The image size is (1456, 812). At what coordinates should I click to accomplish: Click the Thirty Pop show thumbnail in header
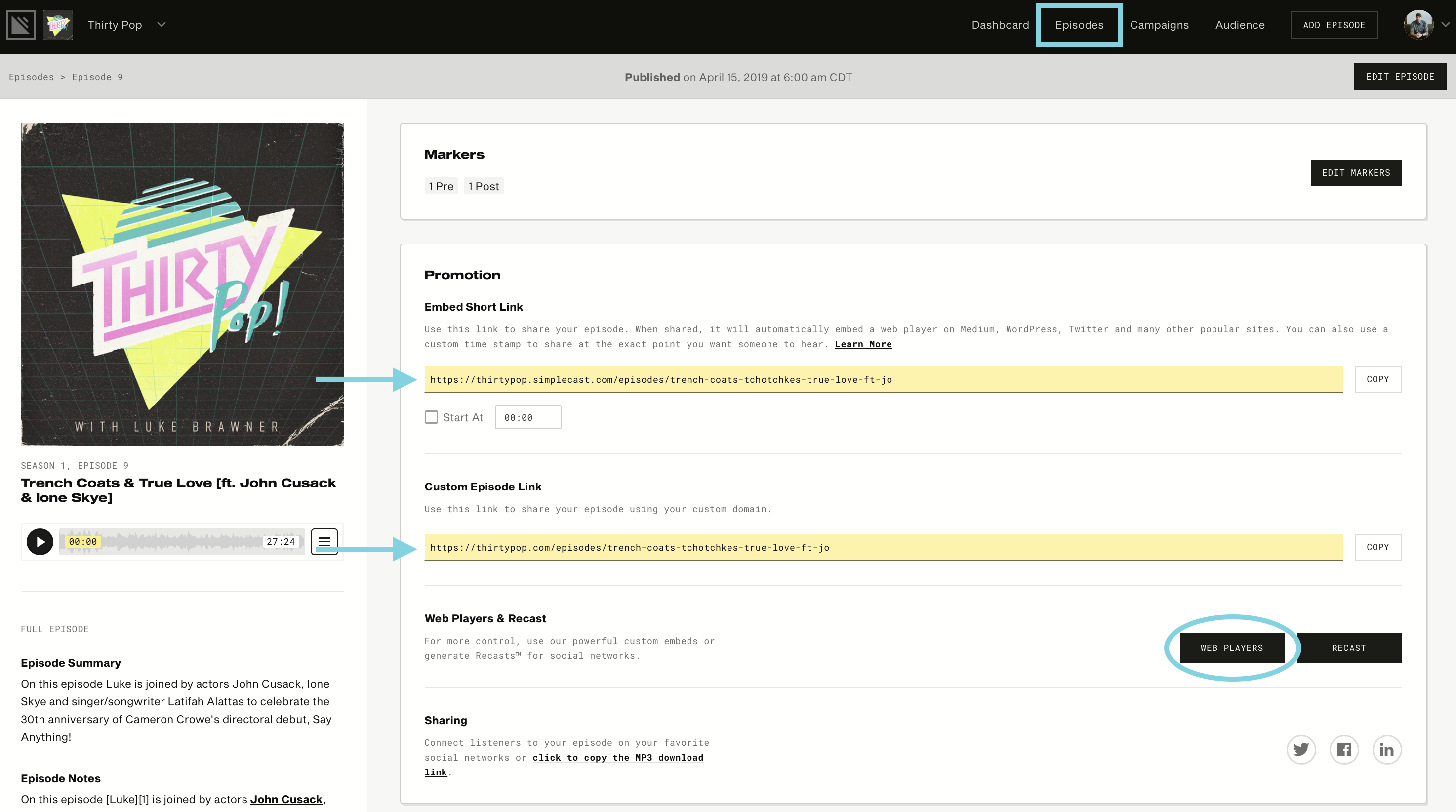tap(58, 25)
